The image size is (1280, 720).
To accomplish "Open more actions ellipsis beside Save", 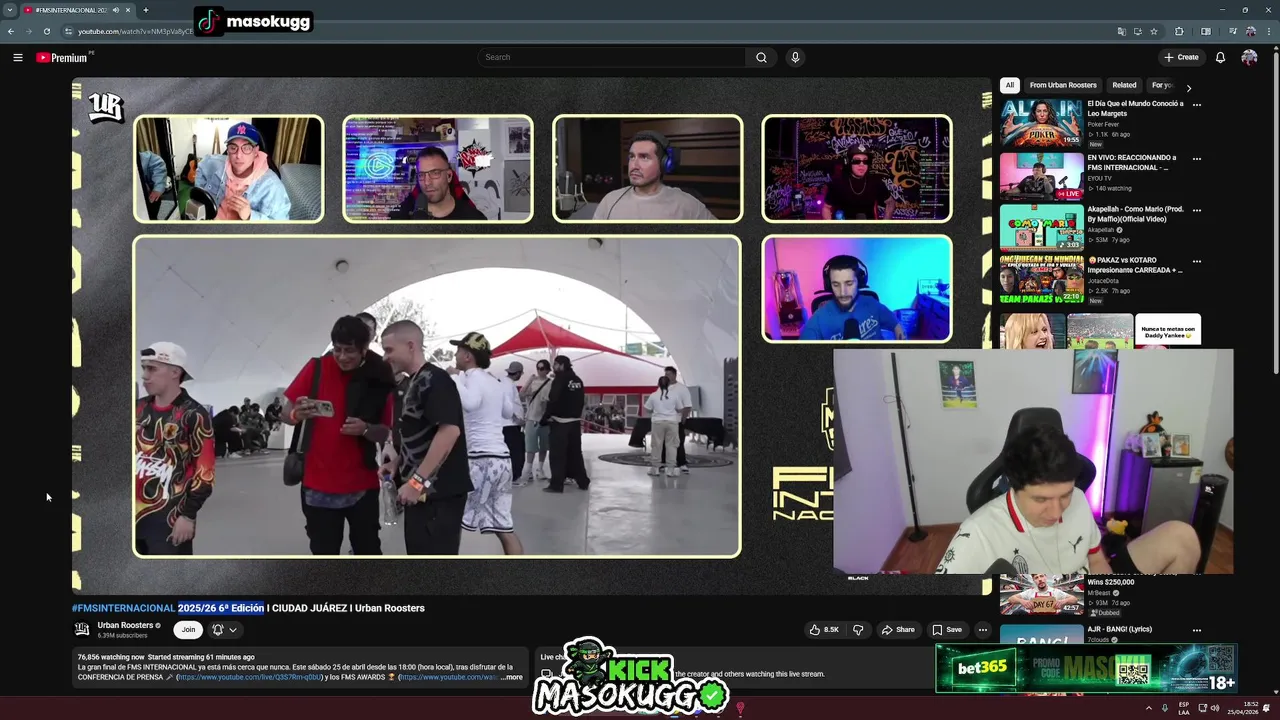I will click(x=983, y=630).
